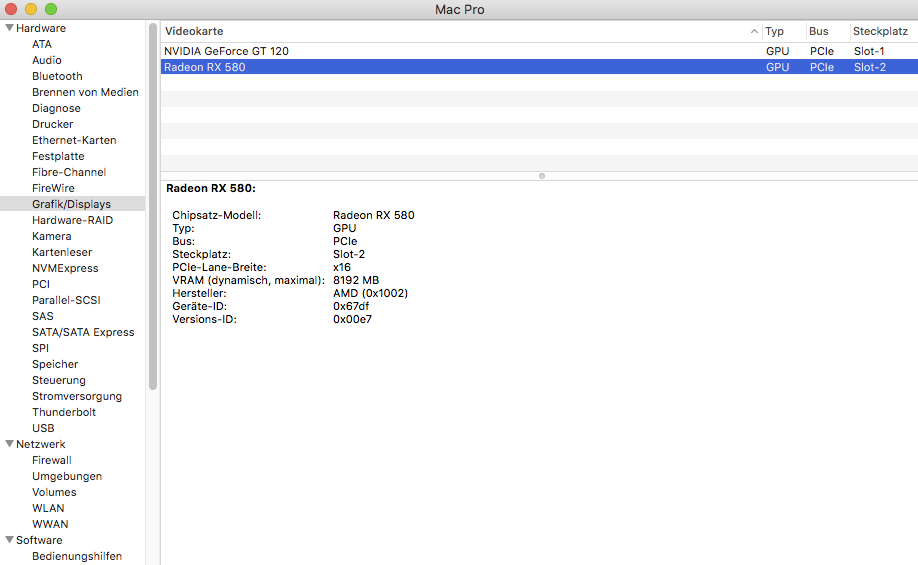
Task: Open the Kartenleser entry
Action: pyautogui.click(x=62, y=252)
